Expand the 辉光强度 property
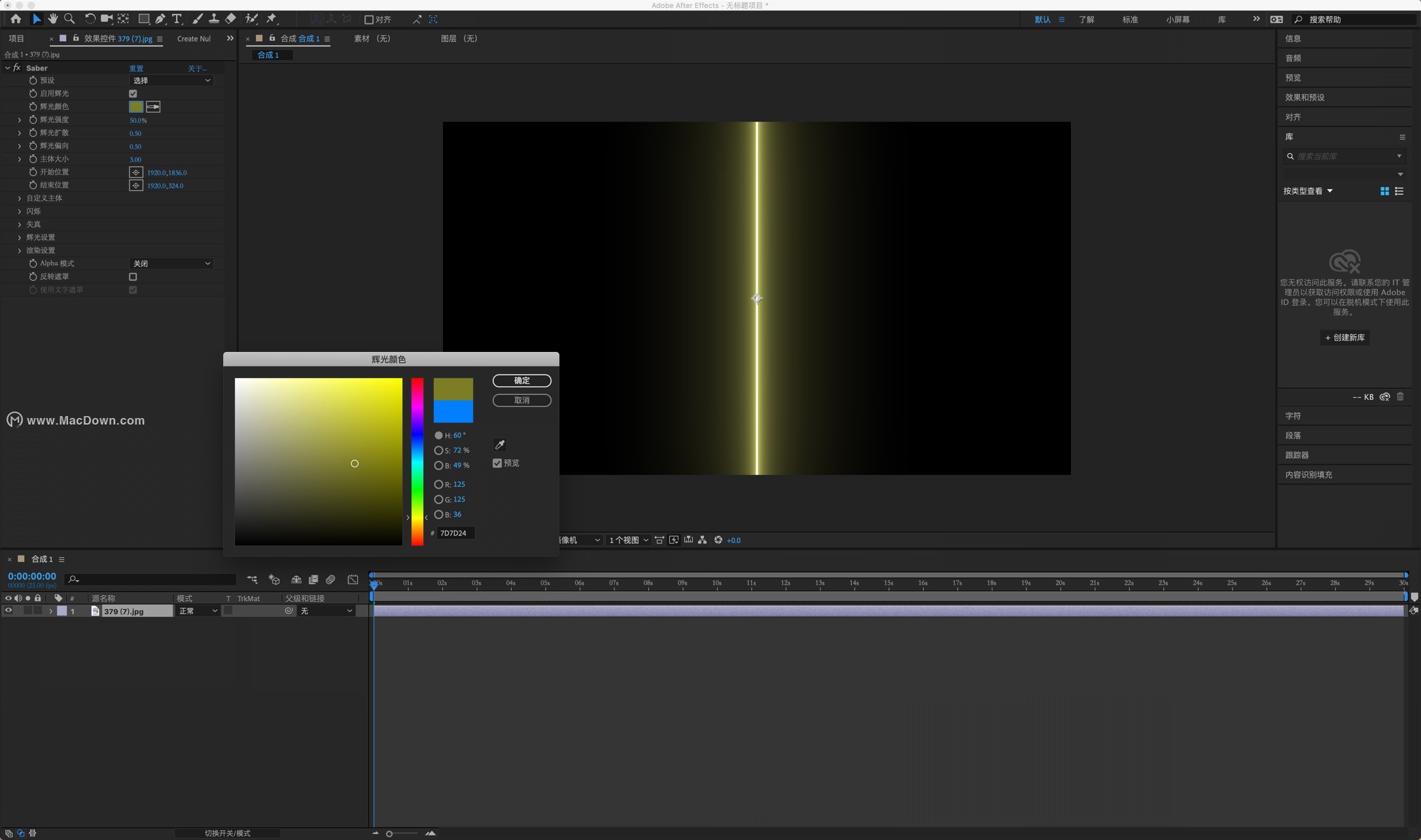Screen dimensions: 1421x840 click(x=19, y=120)
